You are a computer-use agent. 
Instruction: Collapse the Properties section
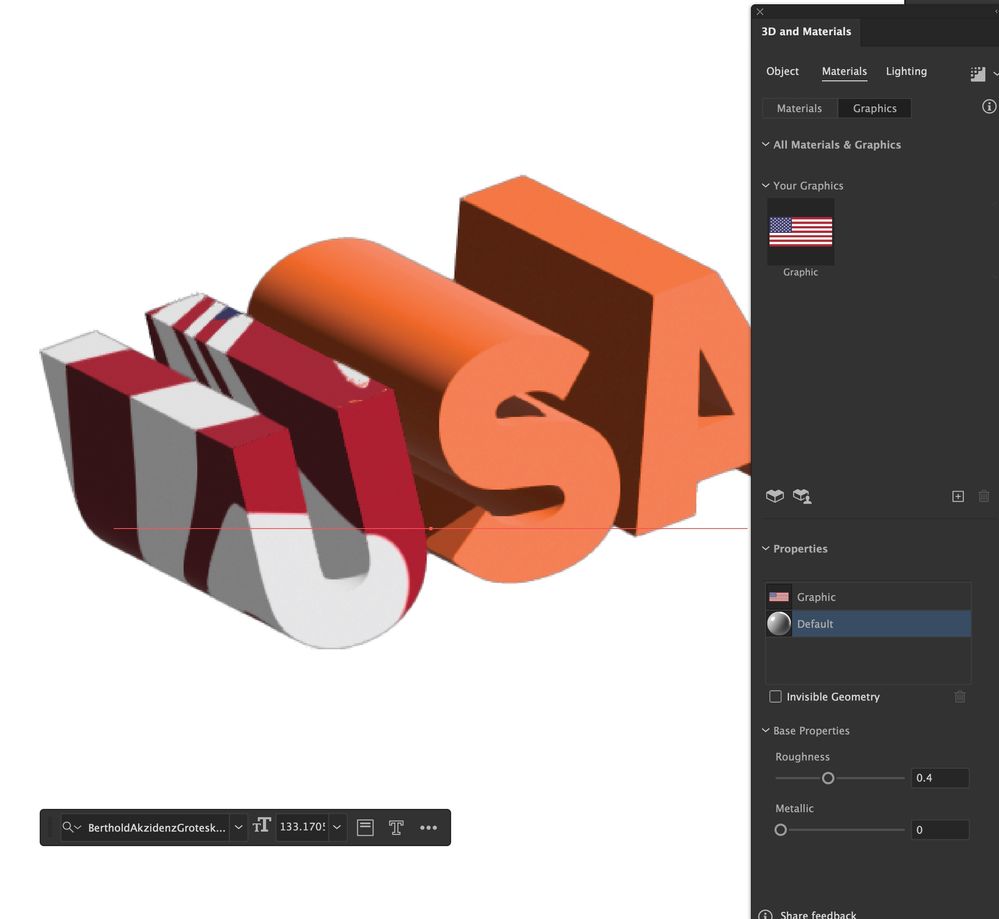765,548
